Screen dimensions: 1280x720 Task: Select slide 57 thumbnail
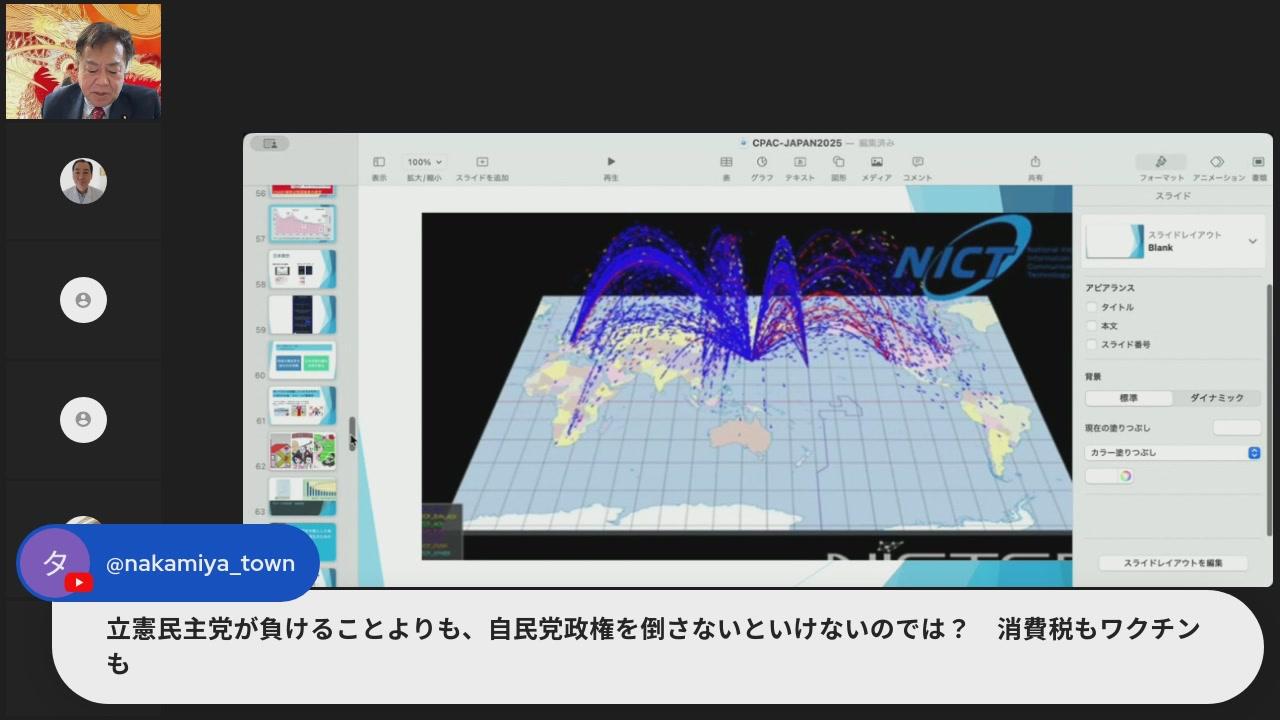303,223
